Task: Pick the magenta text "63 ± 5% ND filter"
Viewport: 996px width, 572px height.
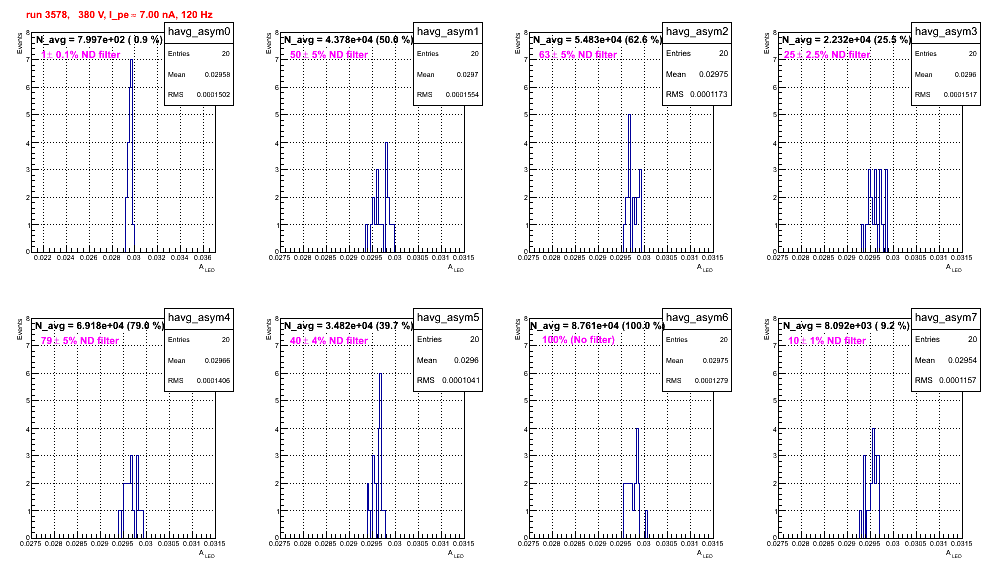Action: point(578,55)
